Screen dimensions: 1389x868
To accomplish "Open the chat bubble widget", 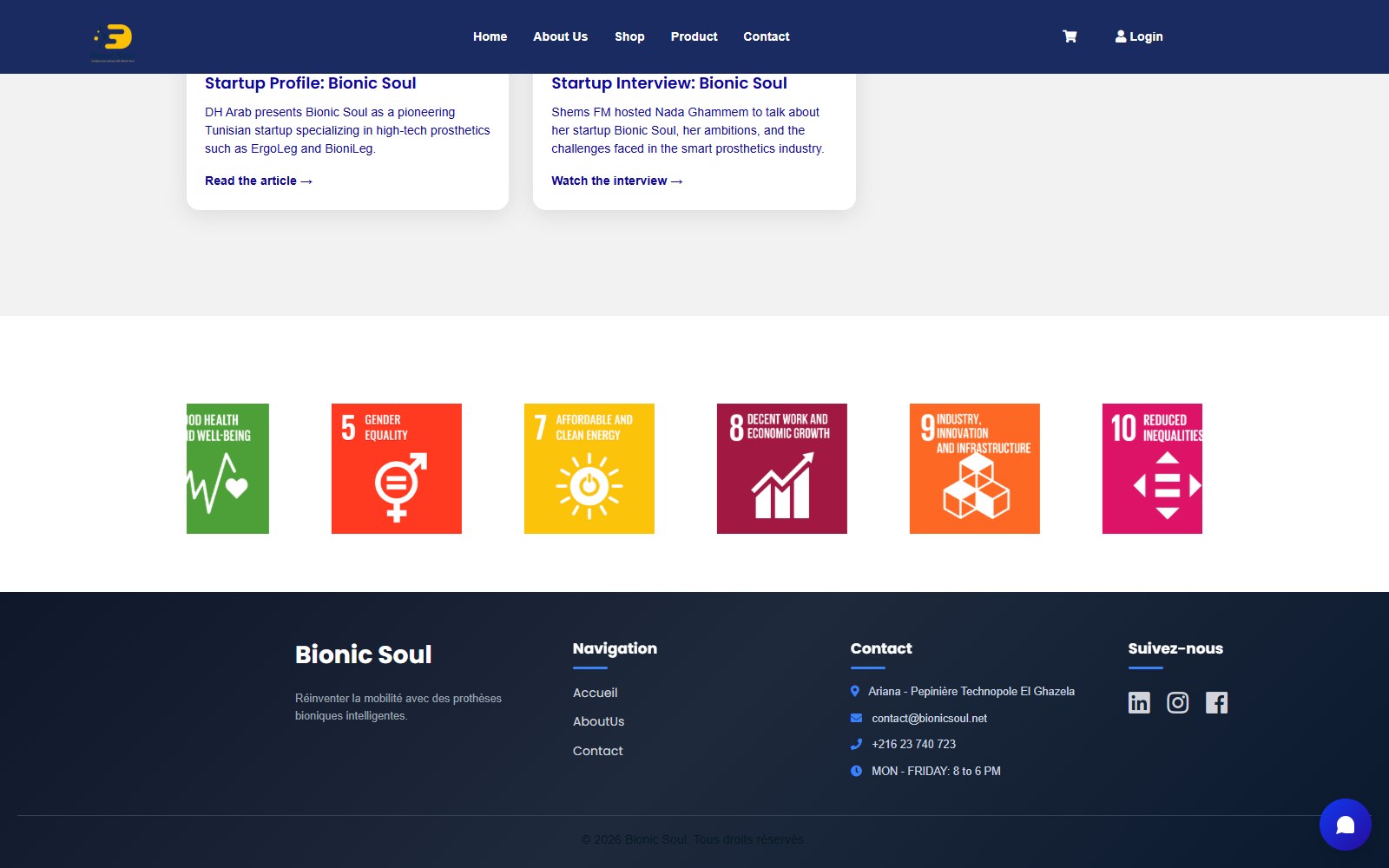I will click(1346, 825).
